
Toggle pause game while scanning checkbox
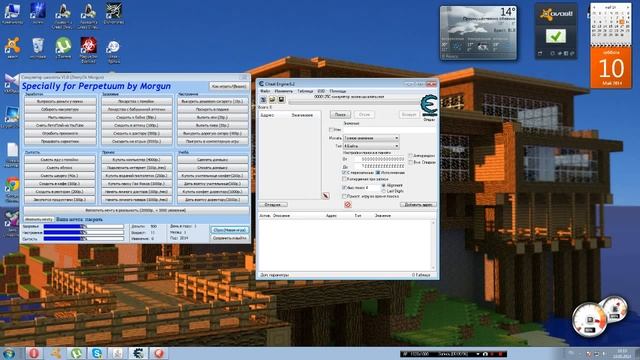pyautogui.click(x=344, y=196)
